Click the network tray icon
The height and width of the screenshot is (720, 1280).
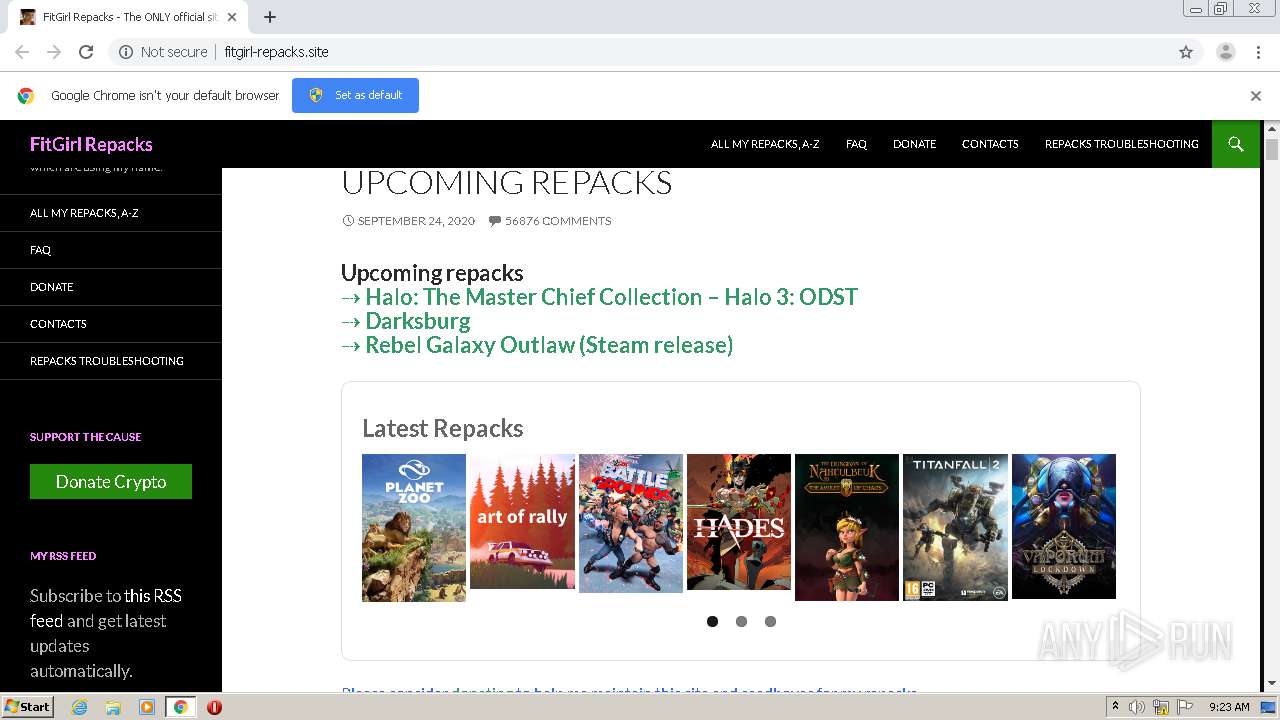[1161, 707]
